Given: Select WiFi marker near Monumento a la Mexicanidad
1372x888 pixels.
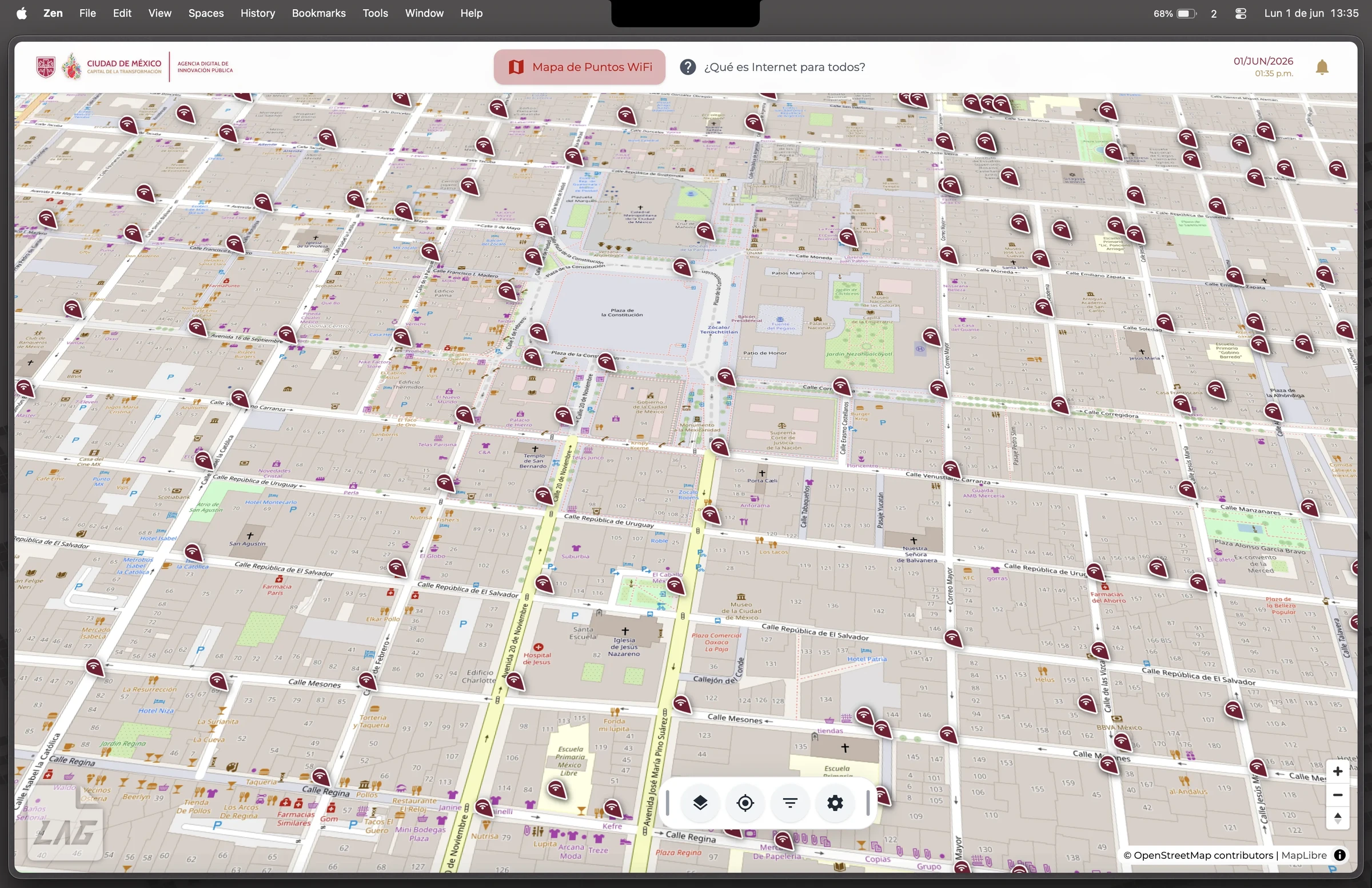Looking at the screenshot, I should tap(719, 447).
